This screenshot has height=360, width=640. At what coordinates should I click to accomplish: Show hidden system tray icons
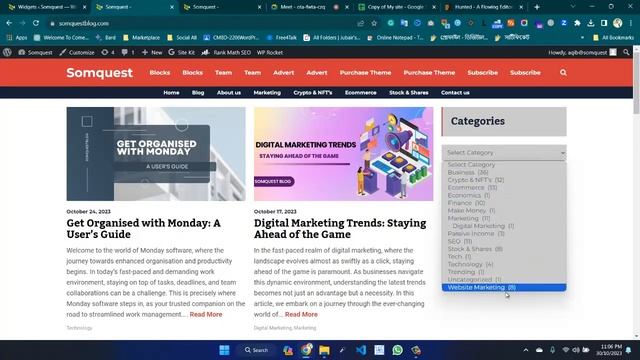(526, 350)
